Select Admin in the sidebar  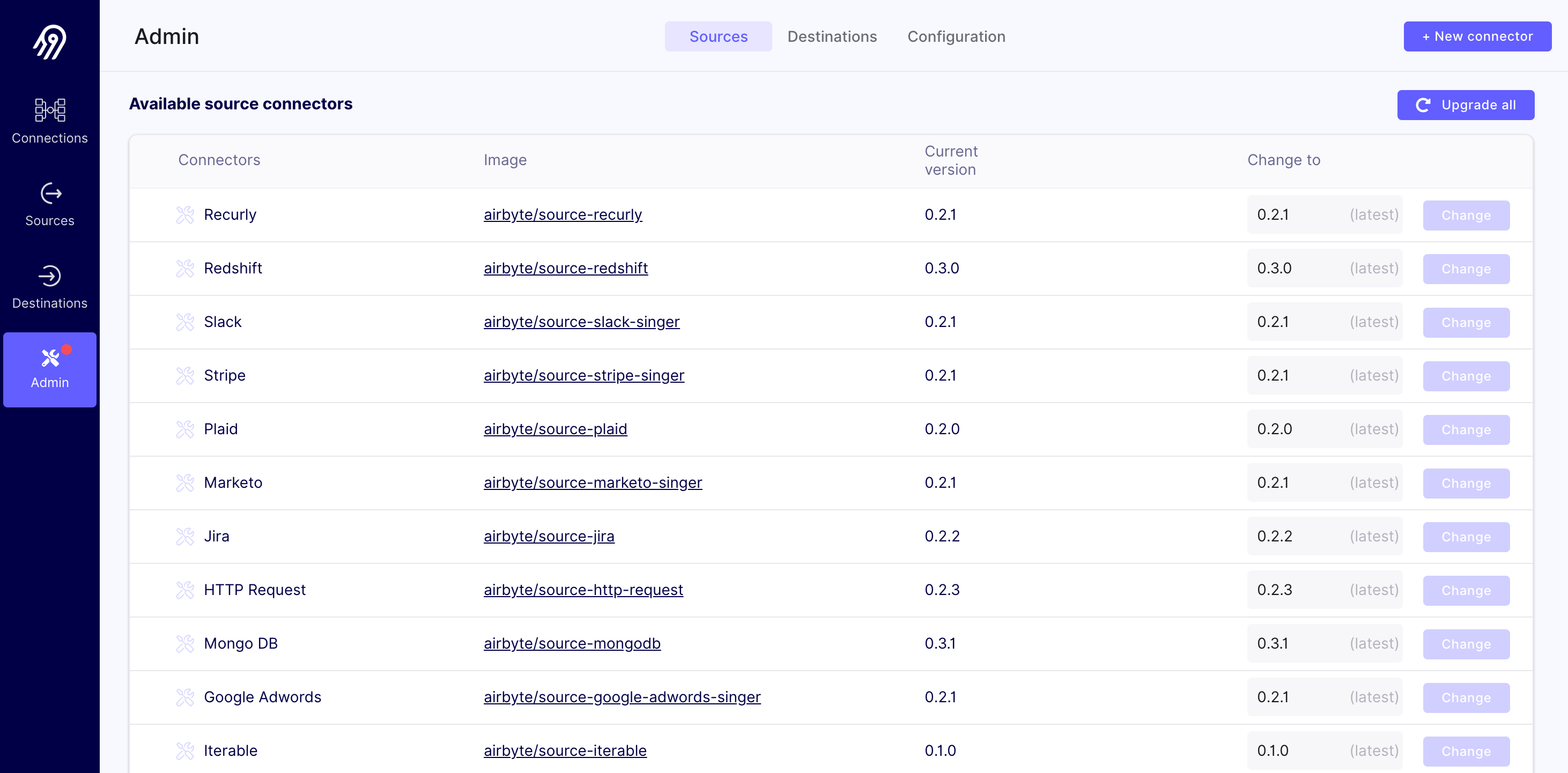coord(49,369)
